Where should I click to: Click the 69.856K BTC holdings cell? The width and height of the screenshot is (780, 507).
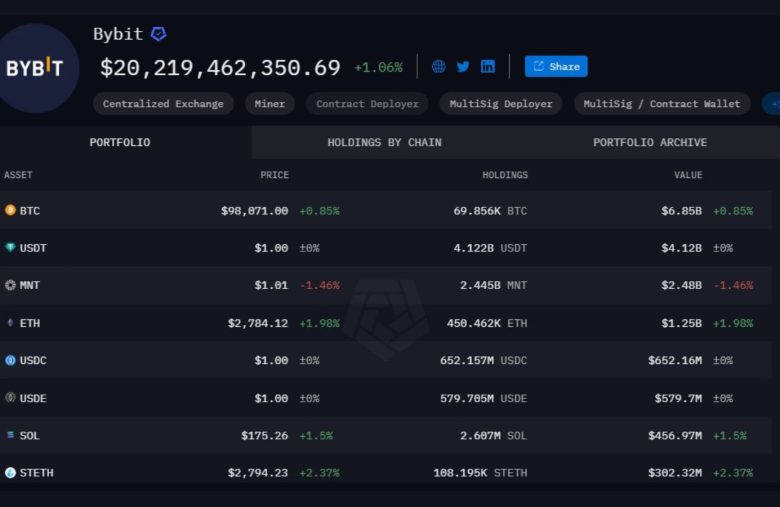click(490, 211)
